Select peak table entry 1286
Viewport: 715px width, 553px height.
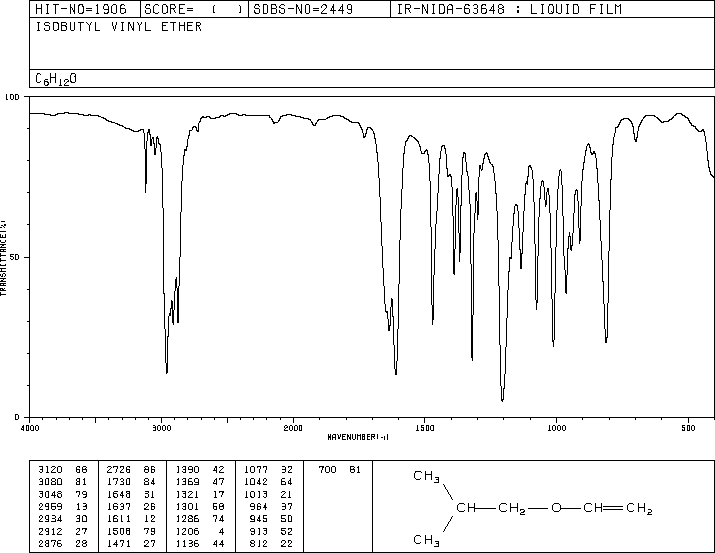click(187, 519)
